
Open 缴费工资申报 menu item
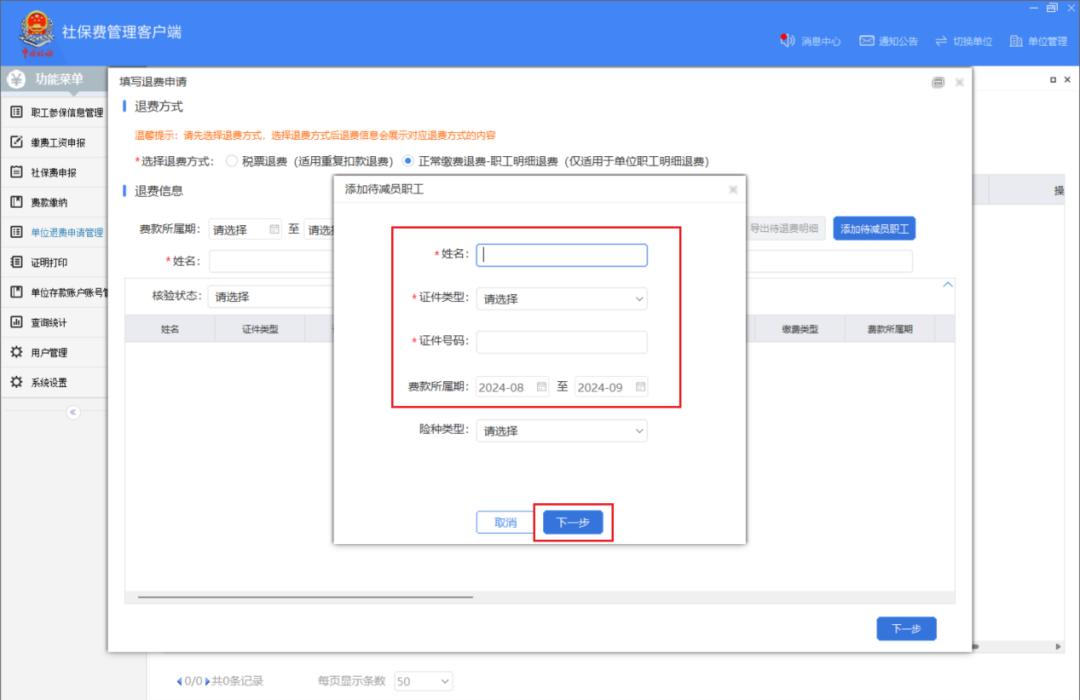pos(58,142)
